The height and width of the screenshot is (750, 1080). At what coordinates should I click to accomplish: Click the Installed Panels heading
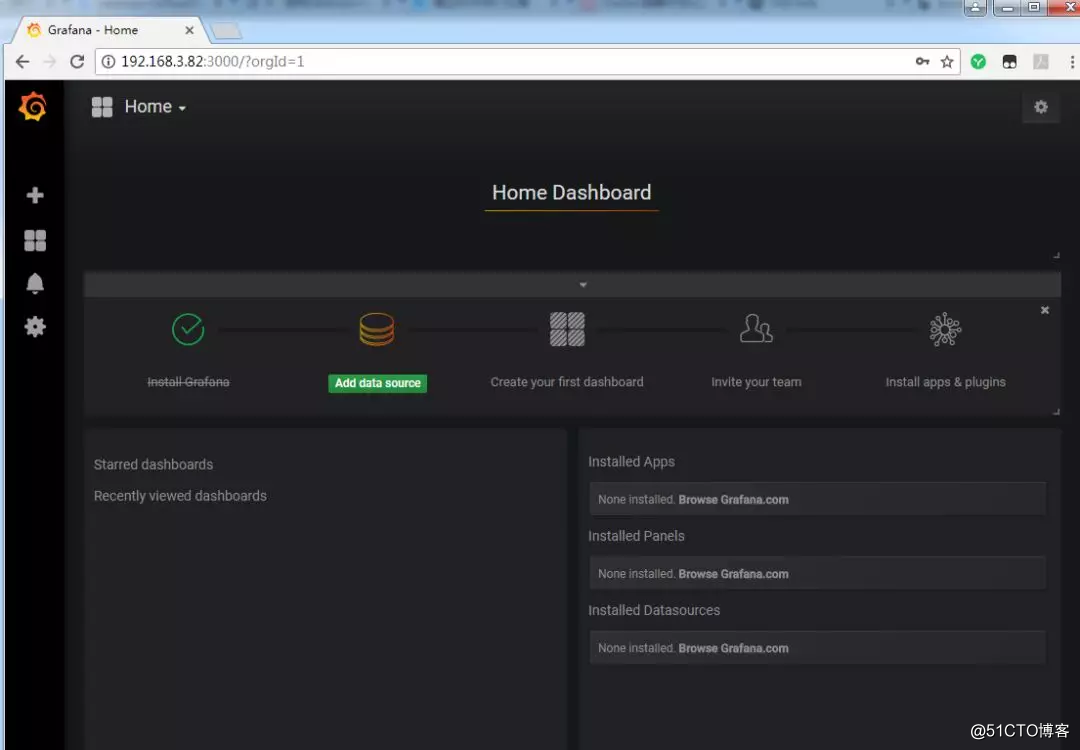point(636,537)
